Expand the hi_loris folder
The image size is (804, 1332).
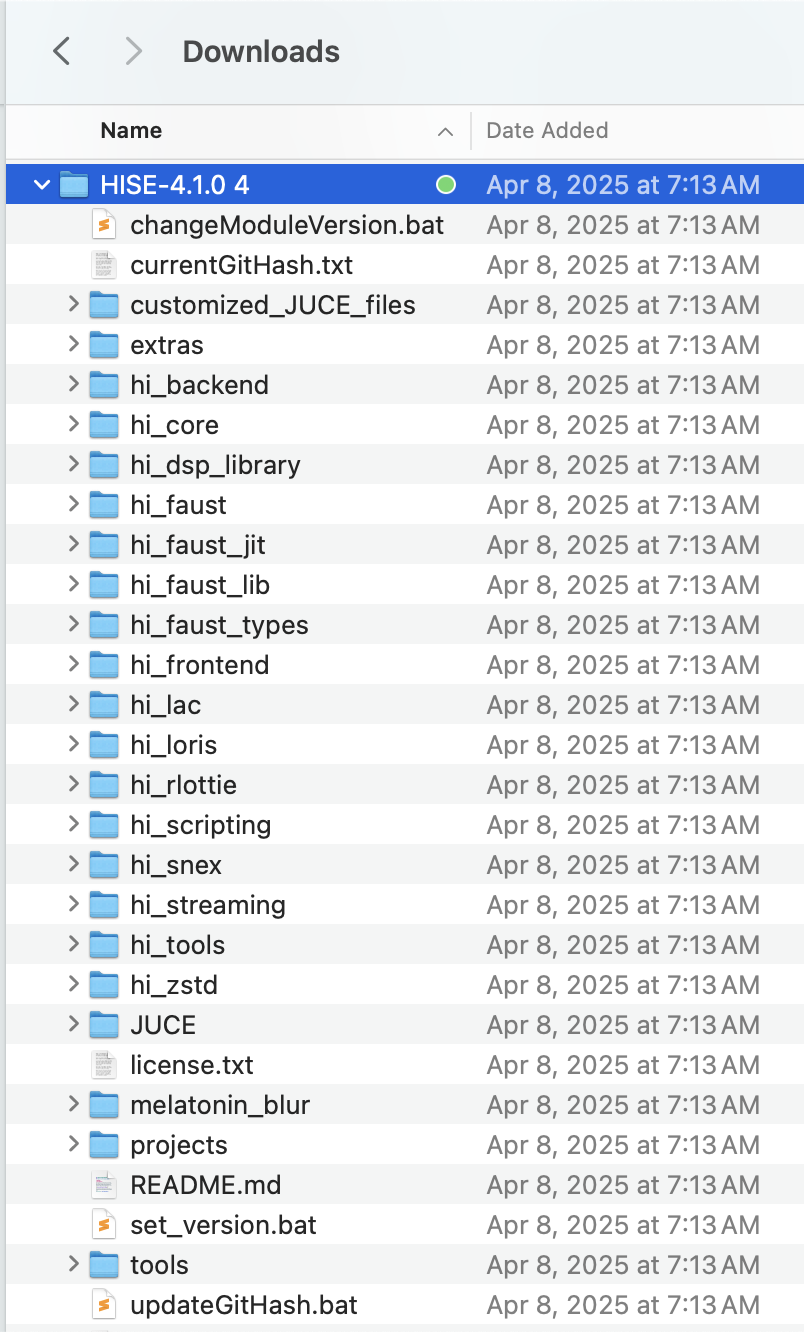(x=73, y=745)
